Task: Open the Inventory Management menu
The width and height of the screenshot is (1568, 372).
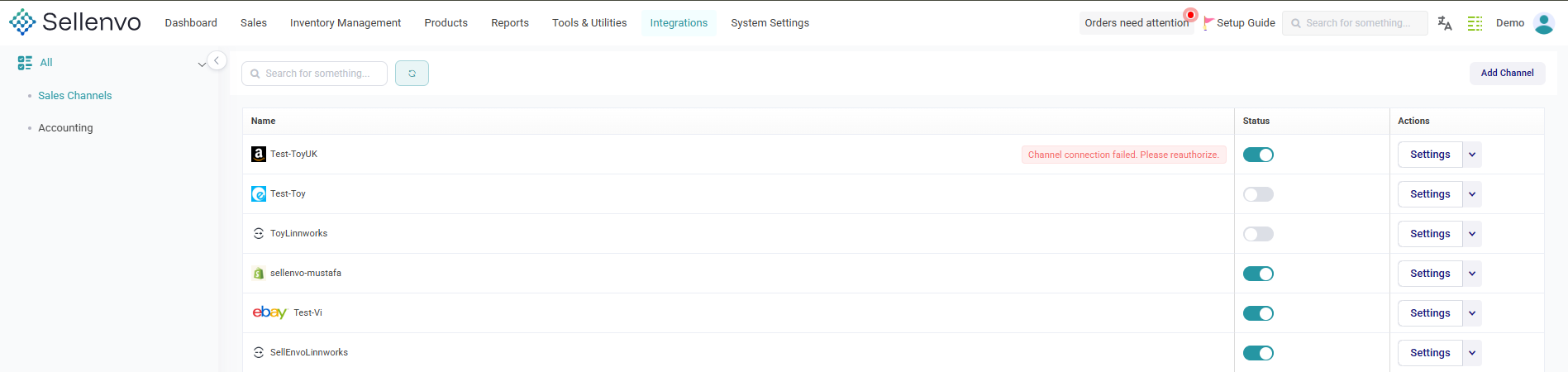Action: pyautogui.click(x=346, y=23)
